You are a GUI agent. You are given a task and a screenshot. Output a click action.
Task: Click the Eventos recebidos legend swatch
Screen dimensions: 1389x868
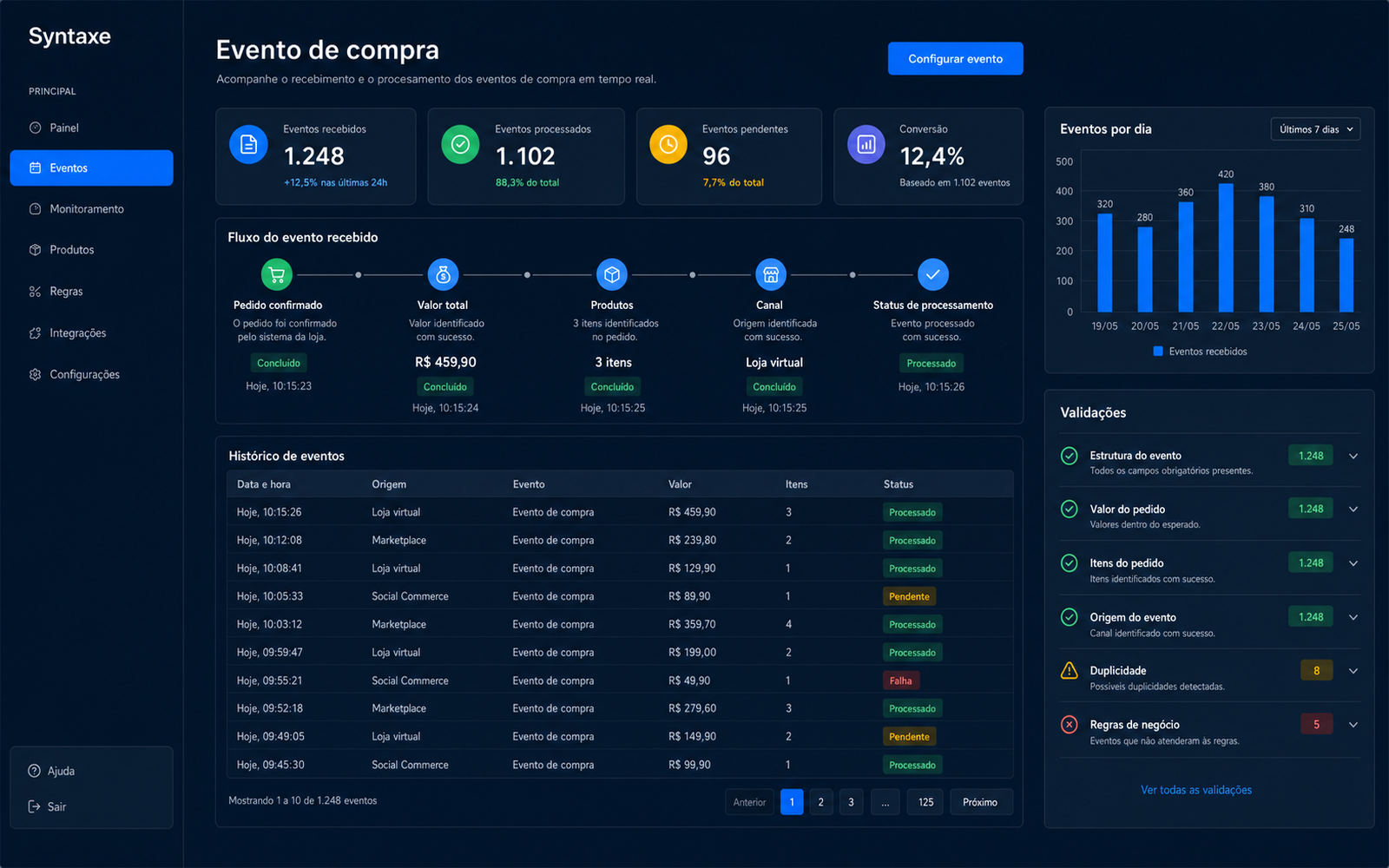coord(1158,352)
